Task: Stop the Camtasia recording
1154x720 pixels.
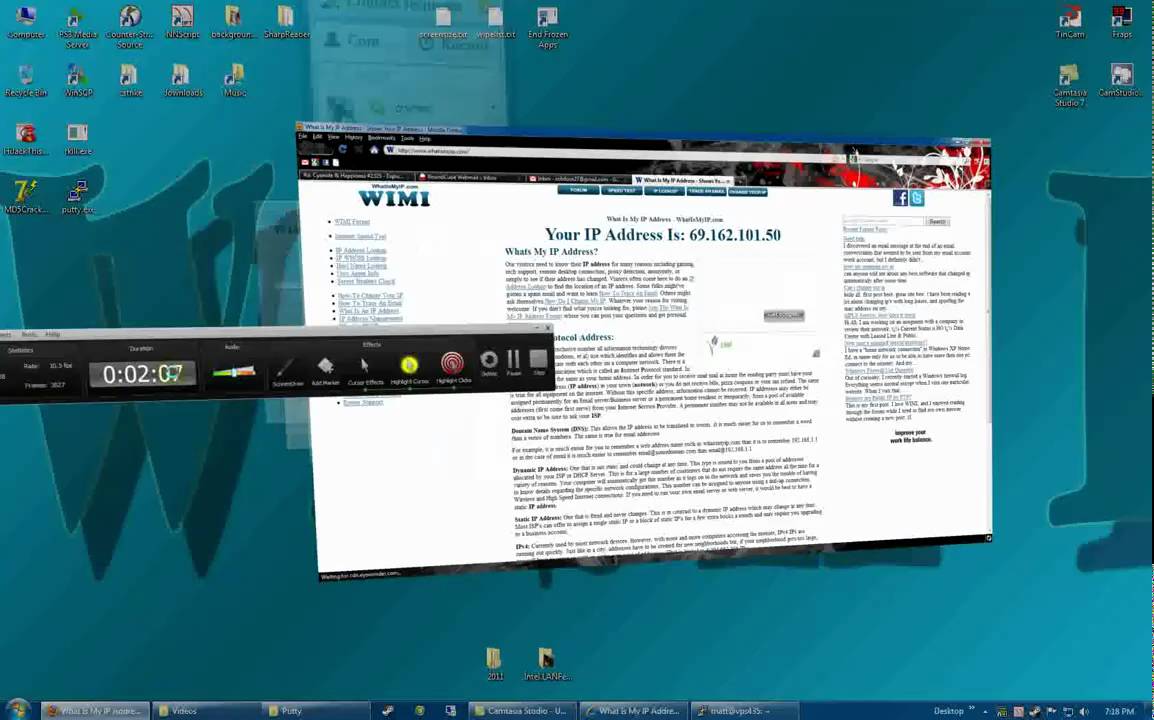Action: pos(539,361)
